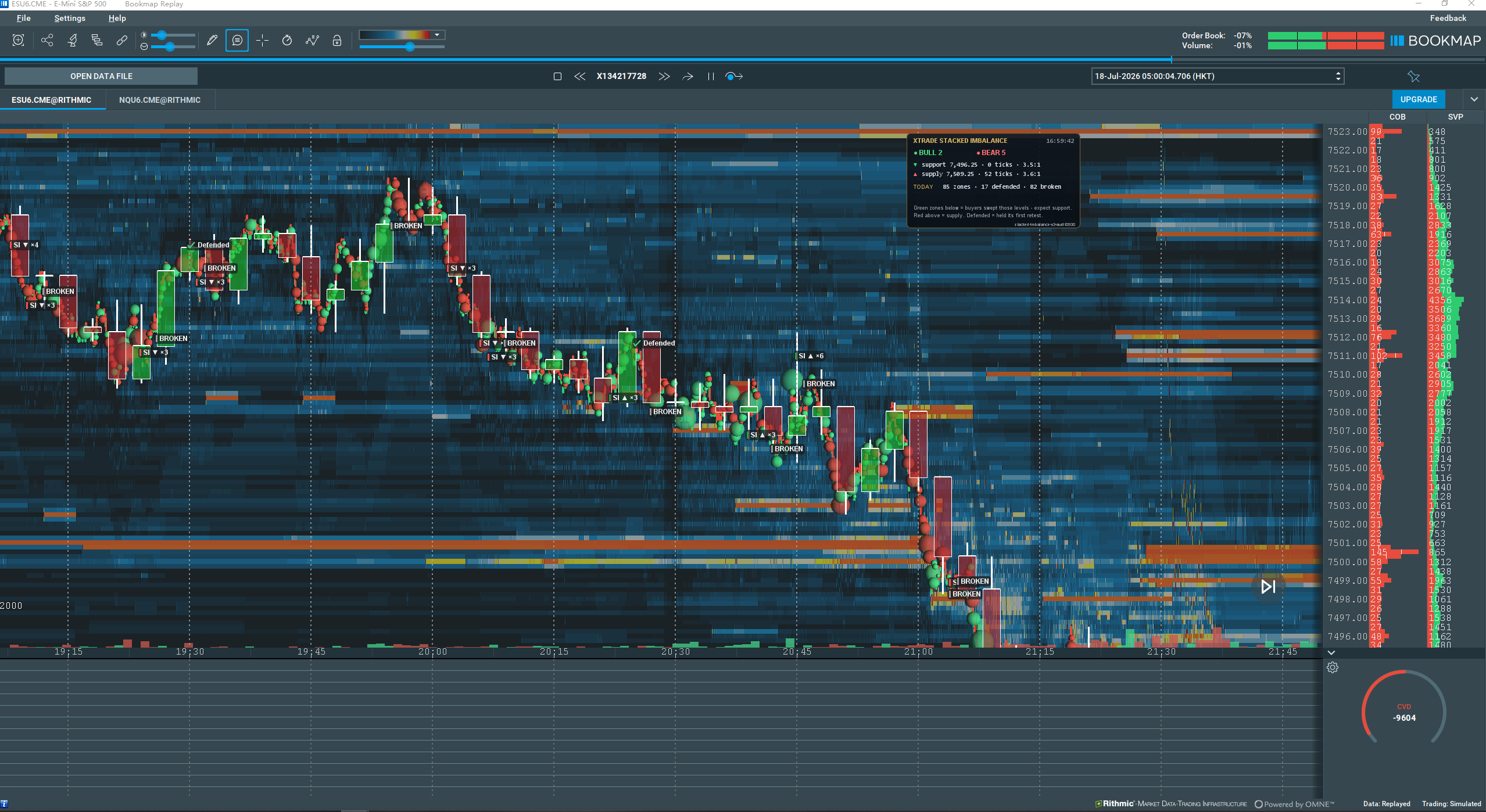Screen dimensions: 1486x812
Task: Click the blue UPGRADE button
Action: [1419, 99]
